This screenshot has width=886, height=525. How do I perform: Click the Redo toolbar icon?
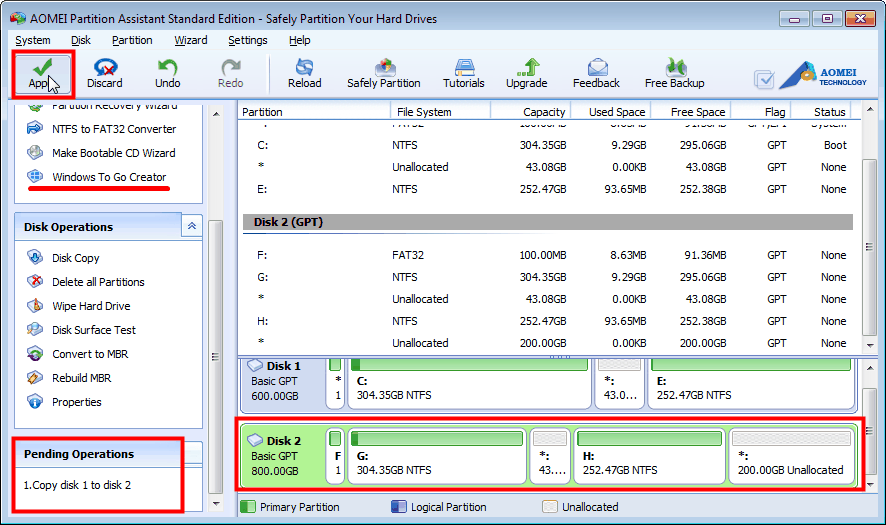click(x=231, y=74)
